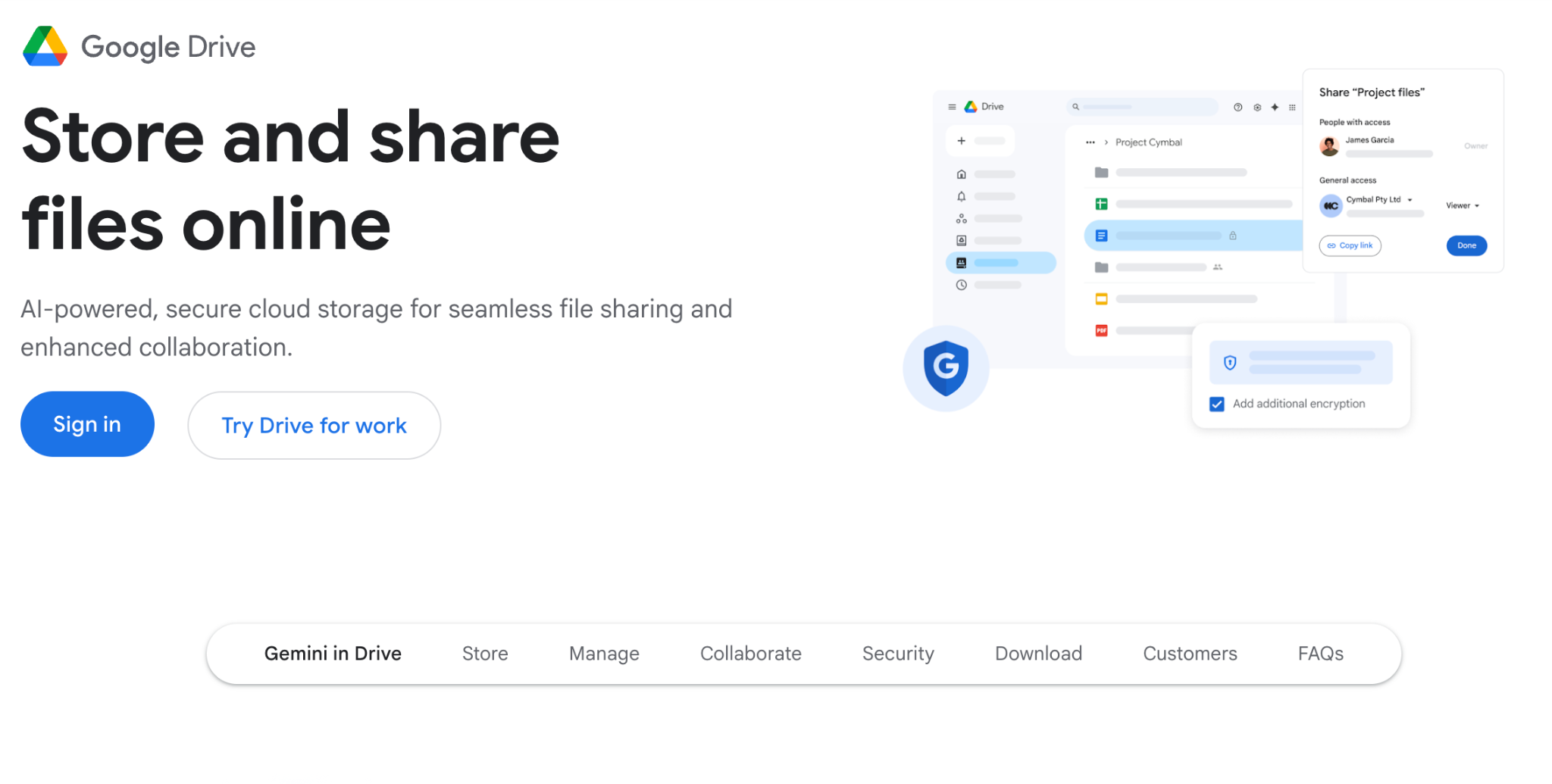Click the James Garcia name in share dialog
Screen dimensions: 1552x784
coord(1369,140)
